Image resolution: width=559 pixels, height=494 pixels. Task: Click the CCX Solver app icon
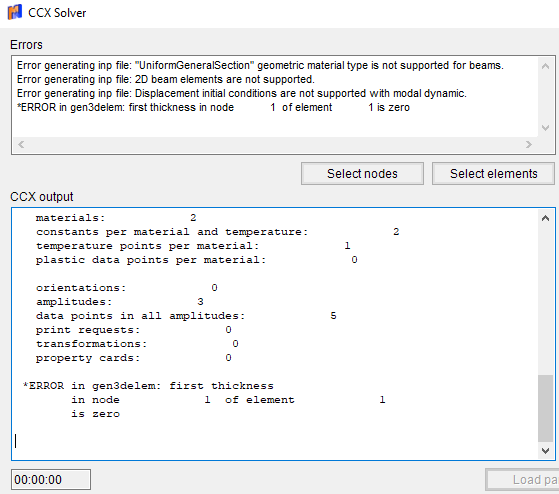(15, 12)
